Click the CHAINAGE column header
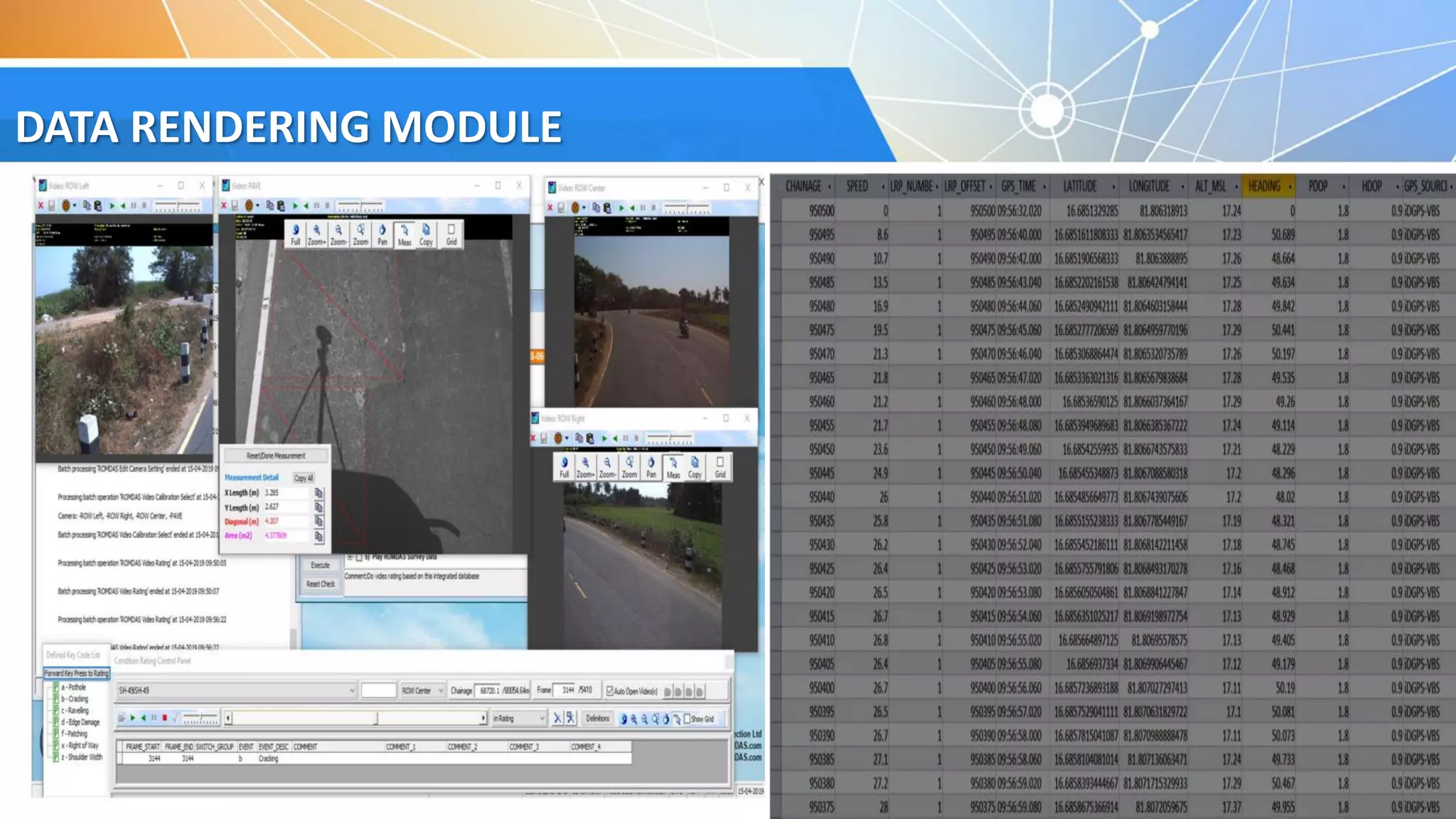Viewport: 1456px width, 819px height. (x=803, y=186)
